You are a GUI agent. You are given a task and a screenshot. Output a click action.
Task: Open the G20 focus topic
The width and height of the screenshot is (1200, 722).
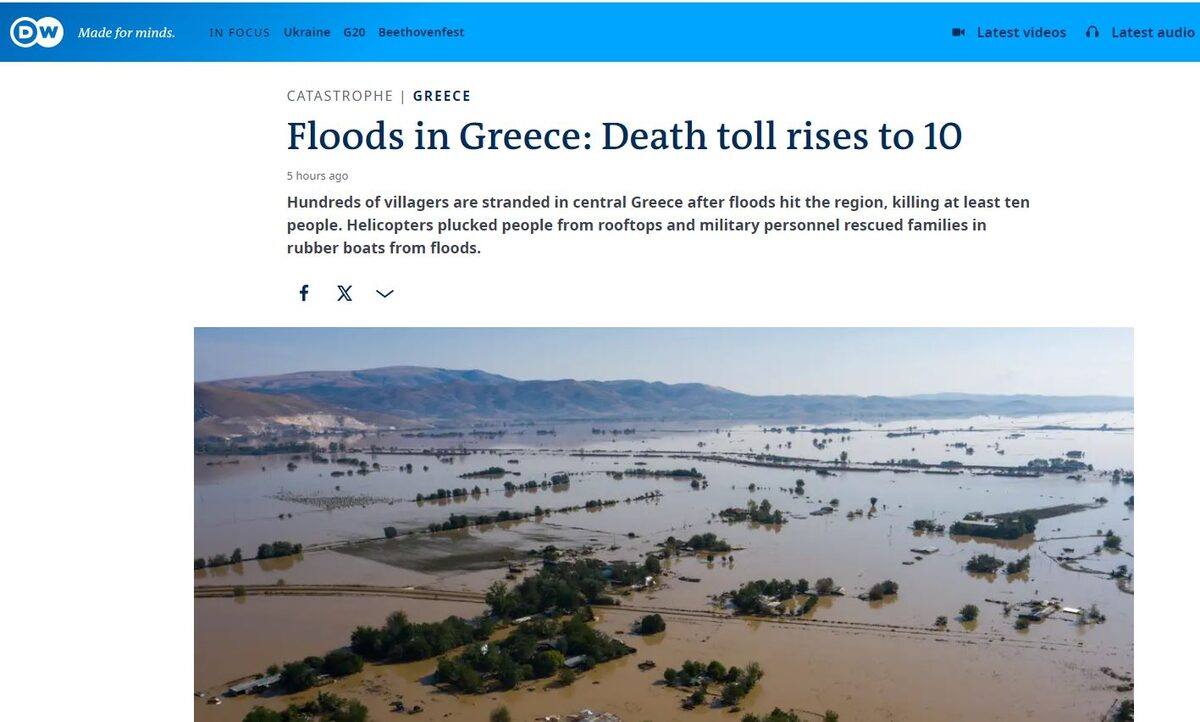(x=354, y=32)
